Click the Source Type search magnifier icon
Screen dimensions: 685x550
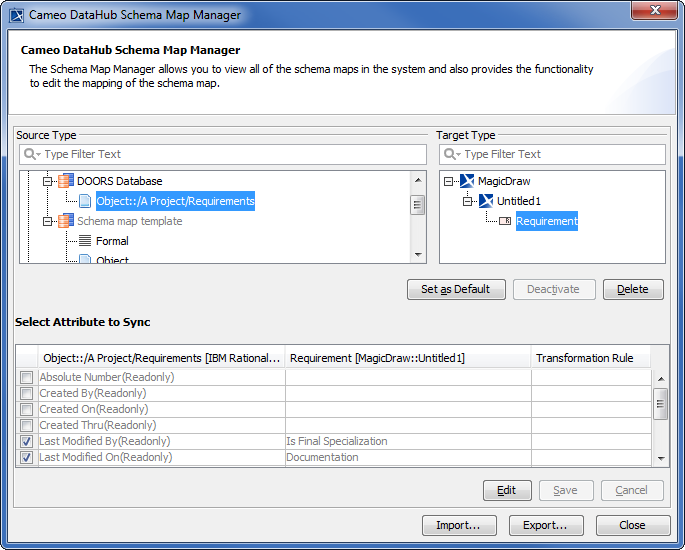[x=30, y=154]
